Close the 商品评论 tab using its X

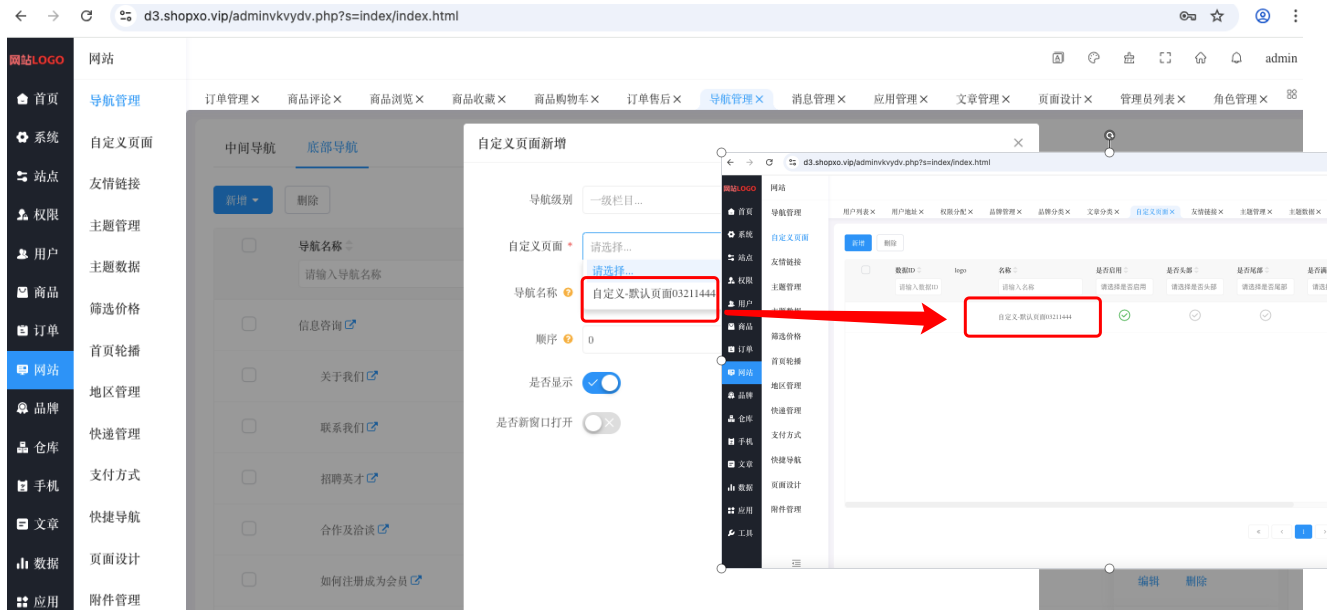click(337, 99)
